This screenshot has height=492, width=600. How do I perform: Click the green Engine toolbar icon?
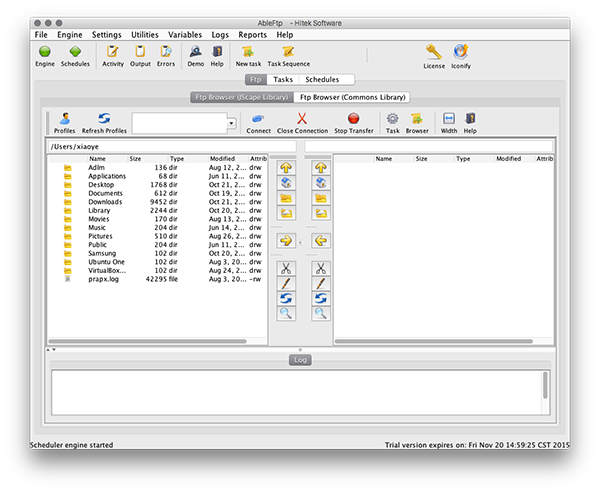(x=45, y=52)
